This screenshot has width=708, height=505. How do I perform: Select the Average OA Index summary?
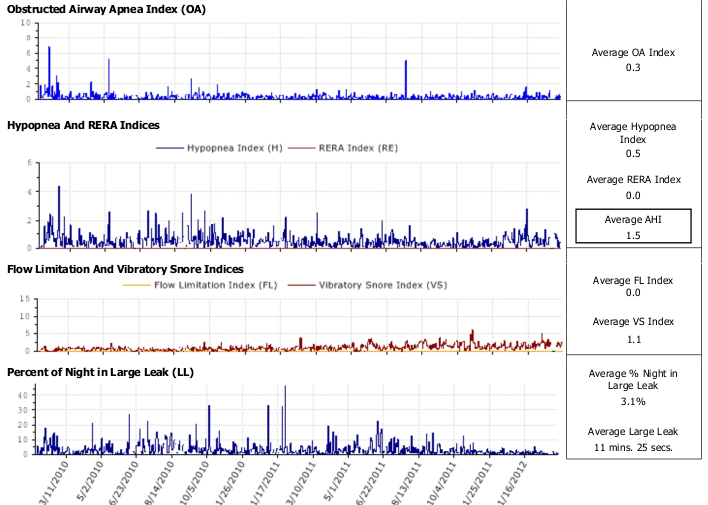[x=632, y=59]
